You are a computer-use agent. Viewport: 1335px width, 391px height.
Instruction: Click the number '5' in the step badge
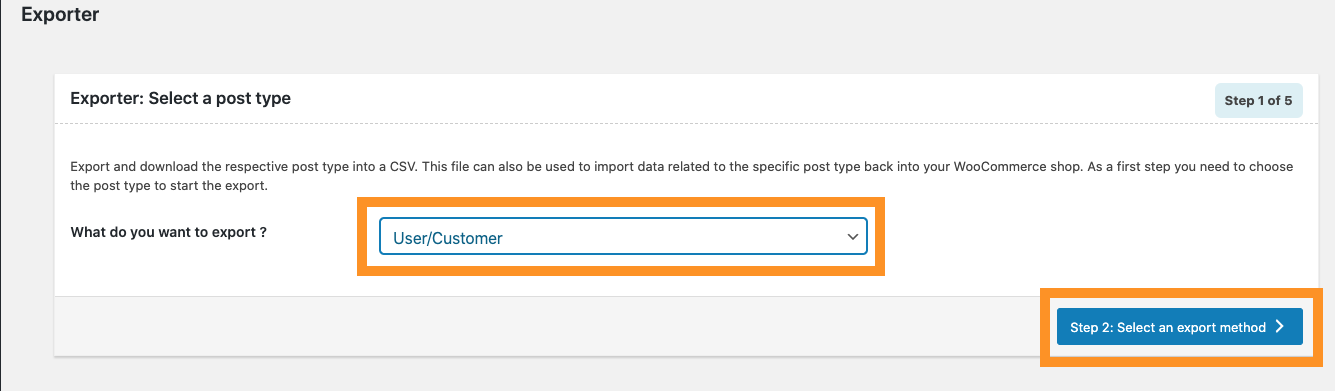[1288, 100]
